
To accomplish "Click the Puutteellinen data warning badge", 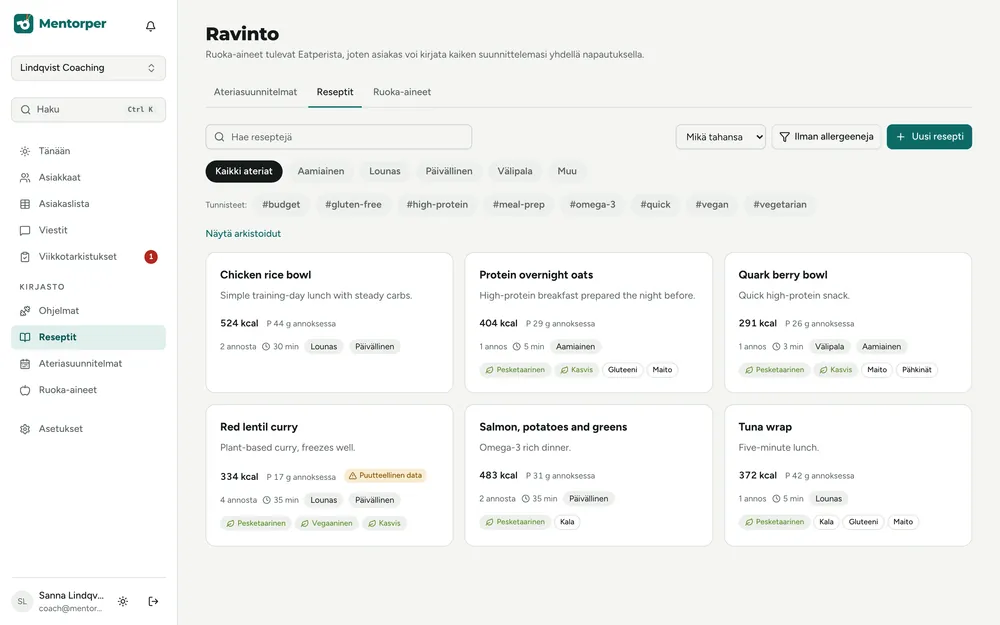I will pos(385,476).
